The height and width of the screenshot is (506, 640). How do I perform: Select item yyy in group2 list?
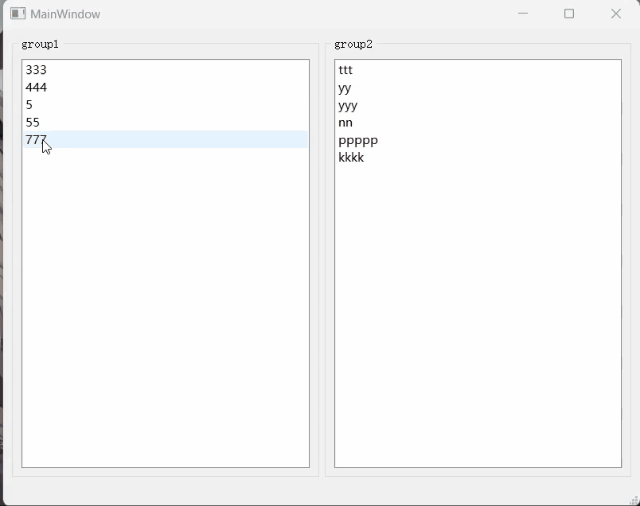point(478,105)
